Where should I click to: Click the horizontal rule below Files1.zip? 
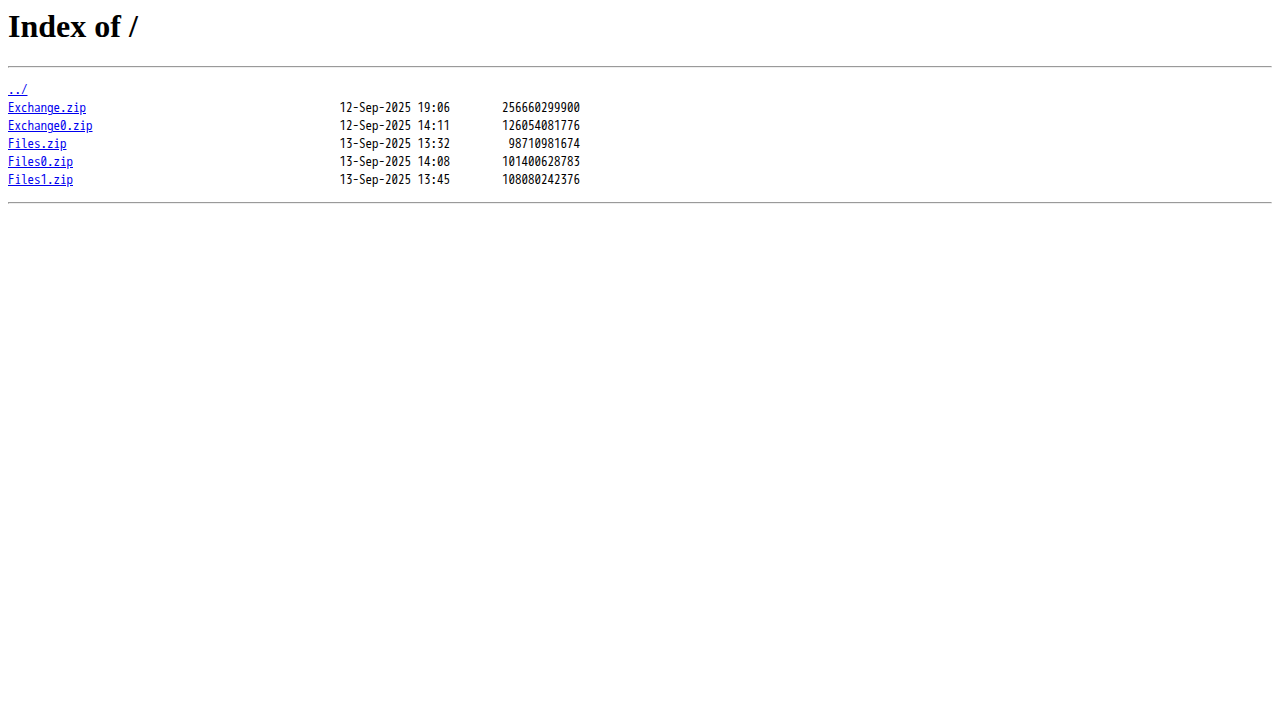point(640,203)
